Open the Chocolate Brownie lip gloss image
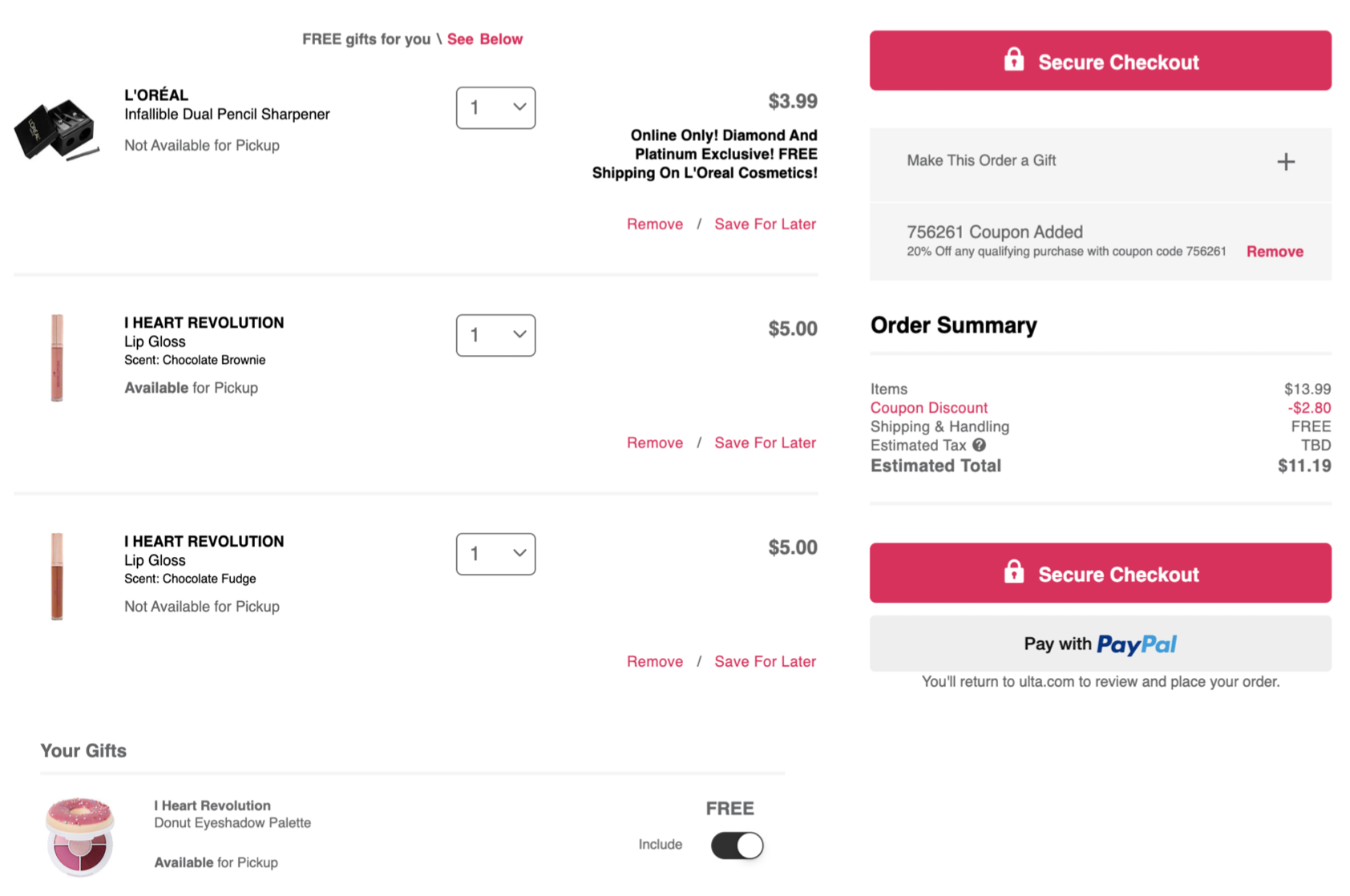Viewport: 1350px width, 896px height. click(57, 357)
